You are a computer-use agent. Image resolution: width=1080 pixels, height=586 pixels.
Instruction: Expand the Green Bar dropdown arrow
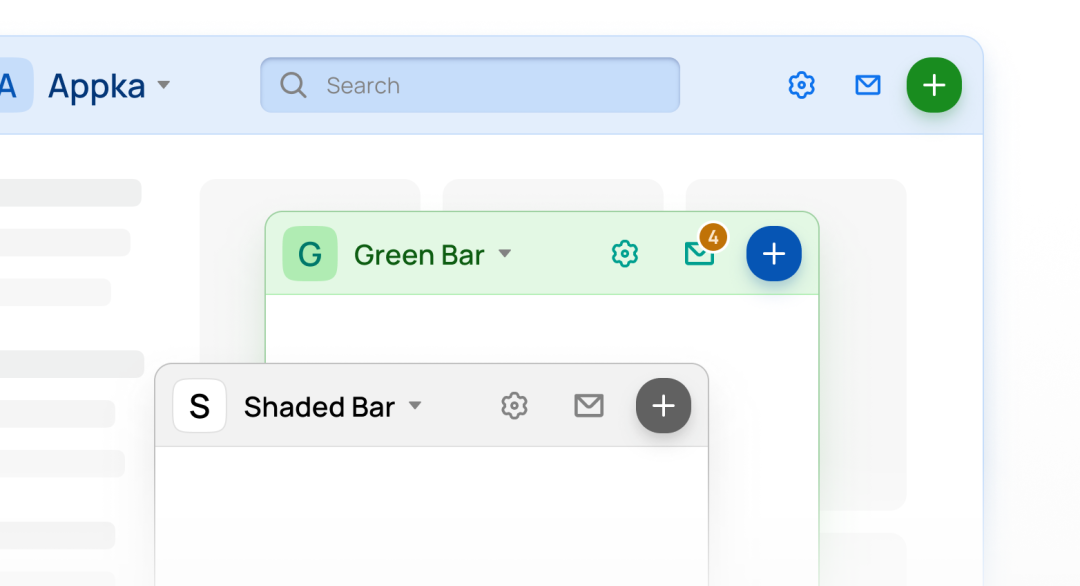pos(505,253)
